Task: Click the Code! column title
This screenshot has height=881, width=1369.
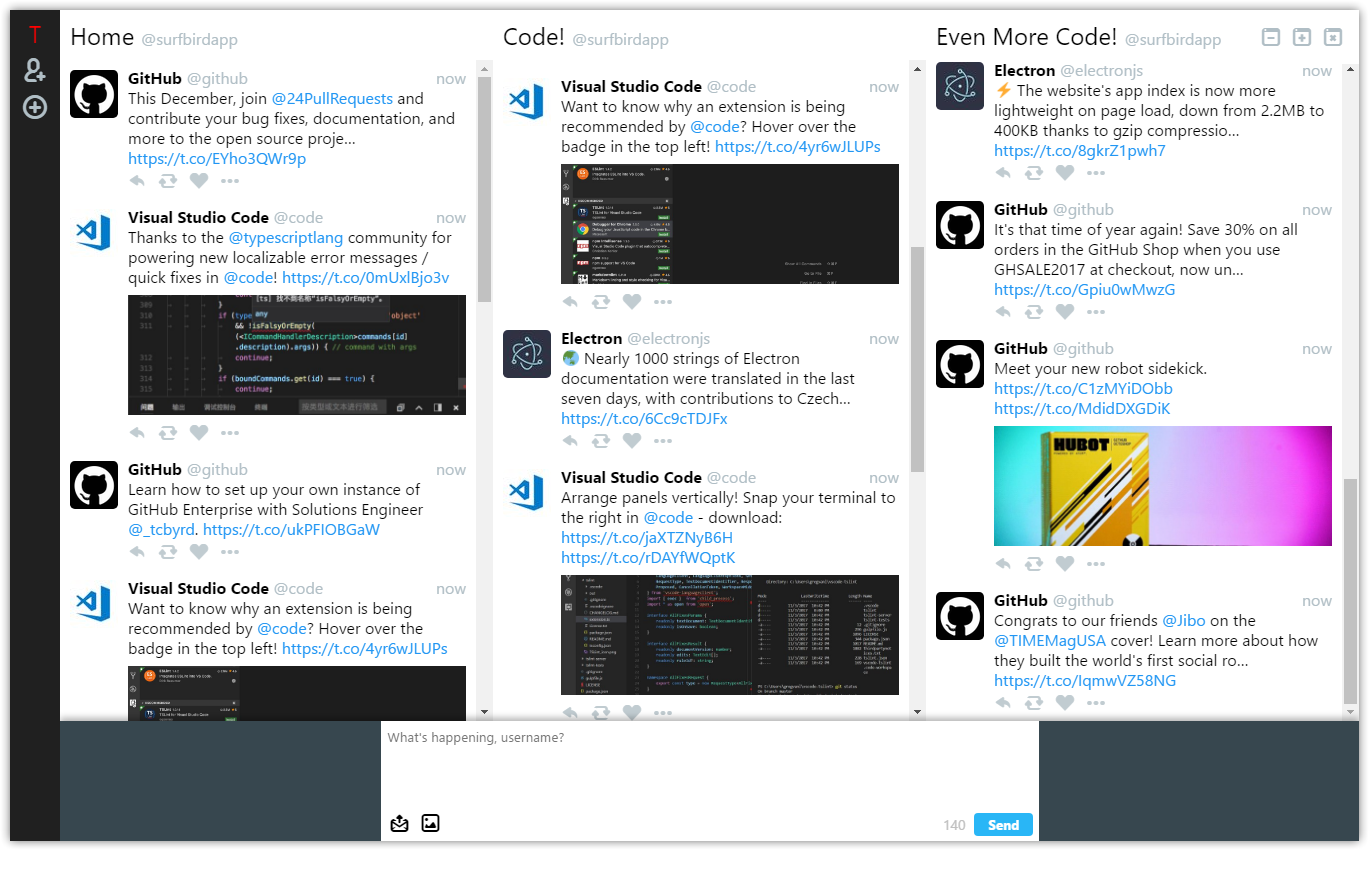Action: pos(534,37)
